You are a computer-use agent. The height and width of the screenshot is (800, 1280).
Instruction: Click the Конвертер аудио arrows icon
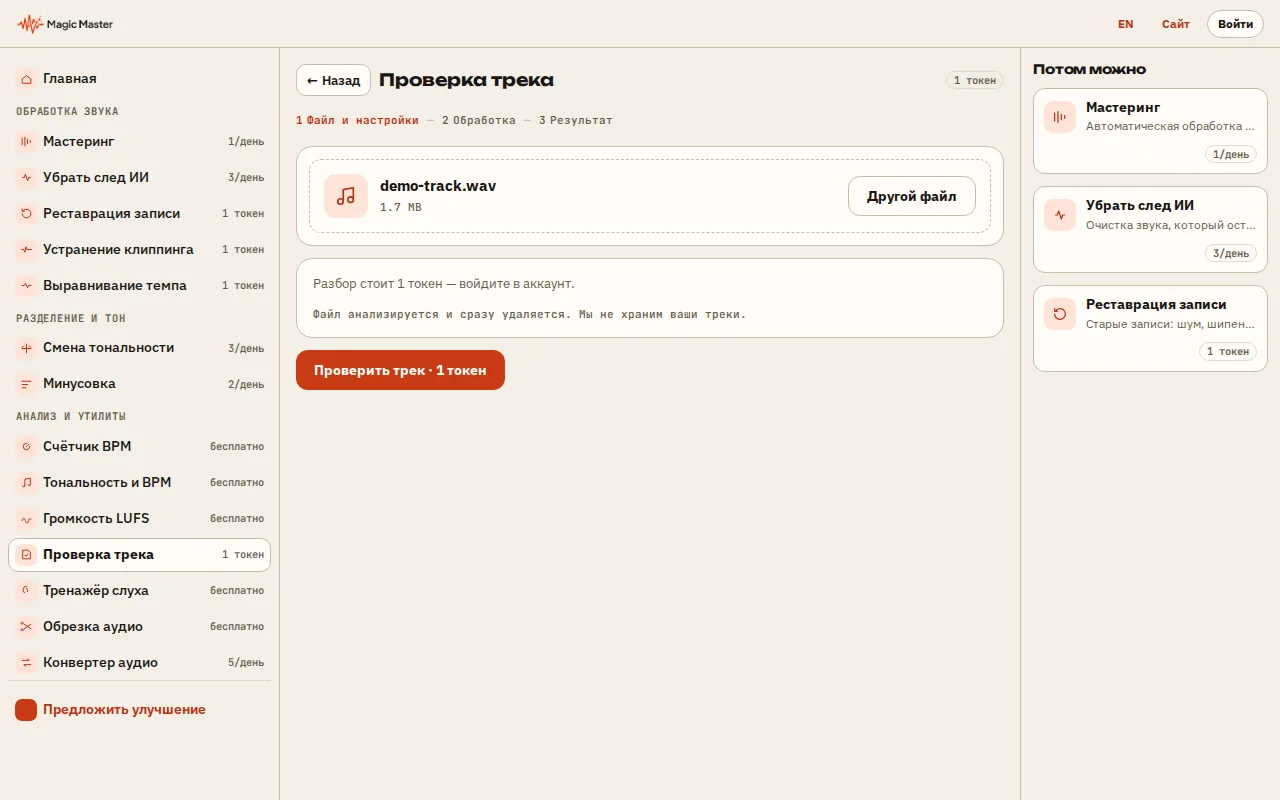pyautogui.click(x=26, y=663)
